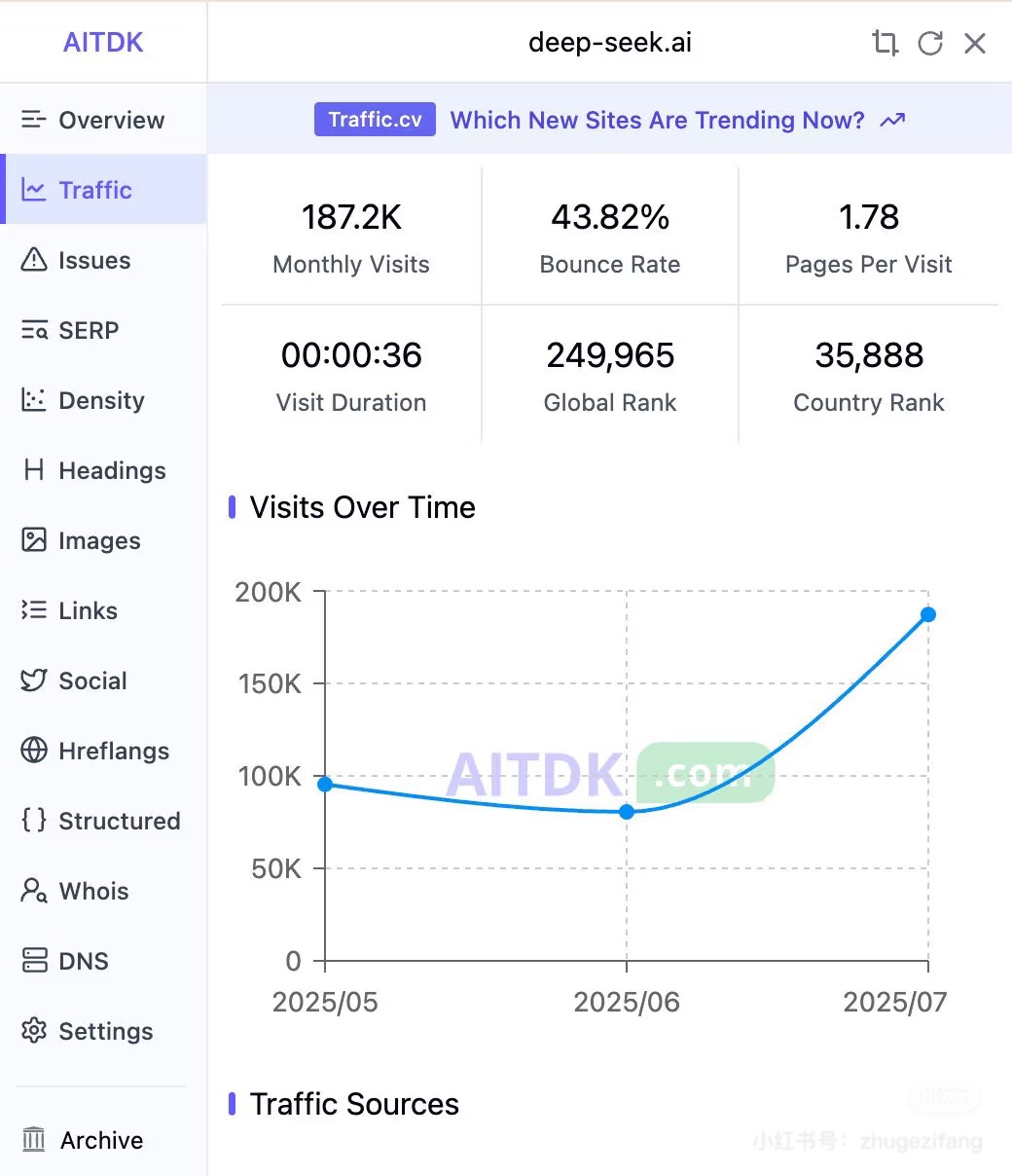Click the Links list icon
Viewport: 1012px width, 1176px height.
[x=34, y=610]
